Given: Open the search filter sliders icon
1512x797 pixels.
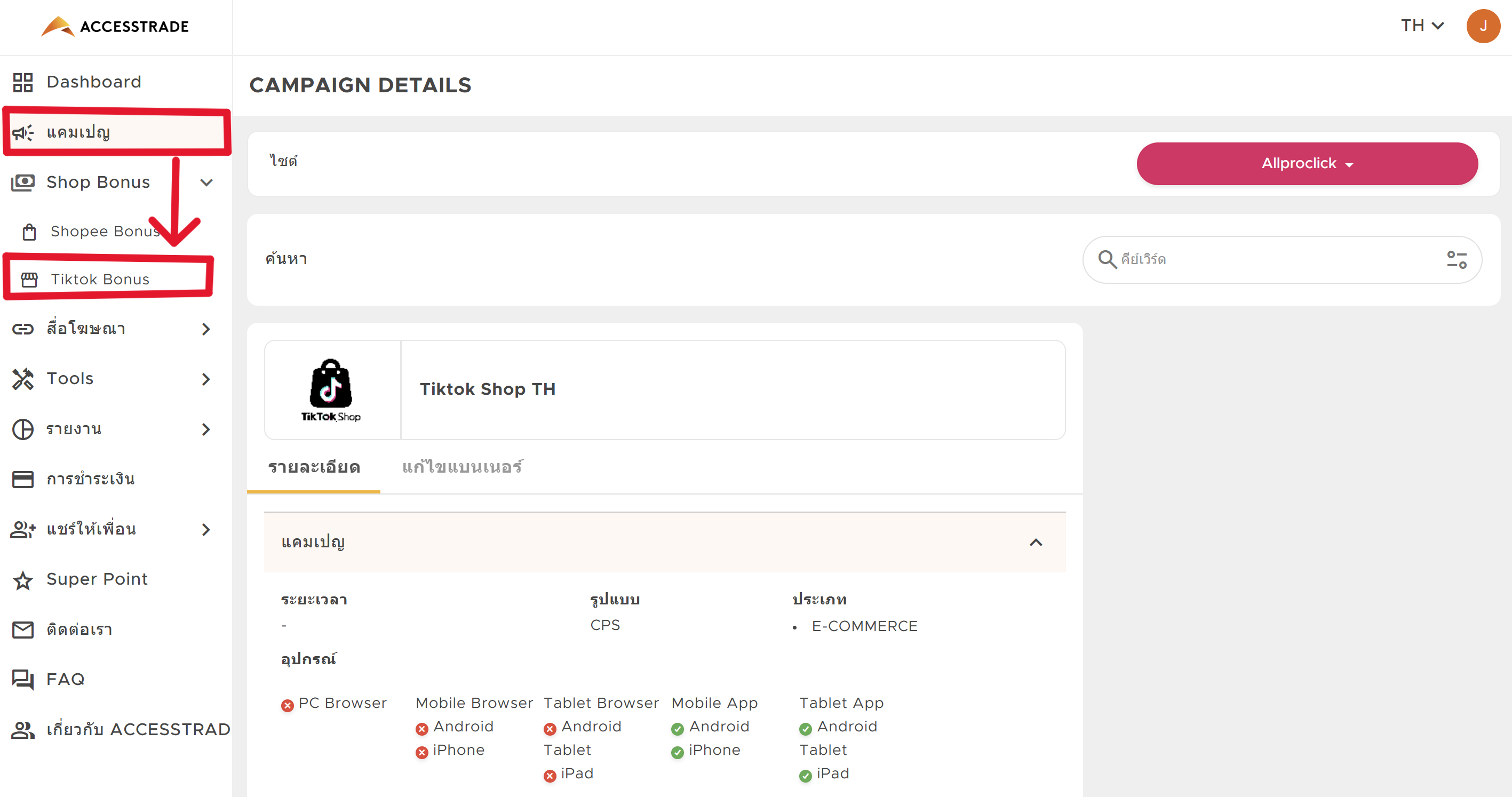Looking at the screenshot, I should pyautogui.click(x=1457, y=259).
